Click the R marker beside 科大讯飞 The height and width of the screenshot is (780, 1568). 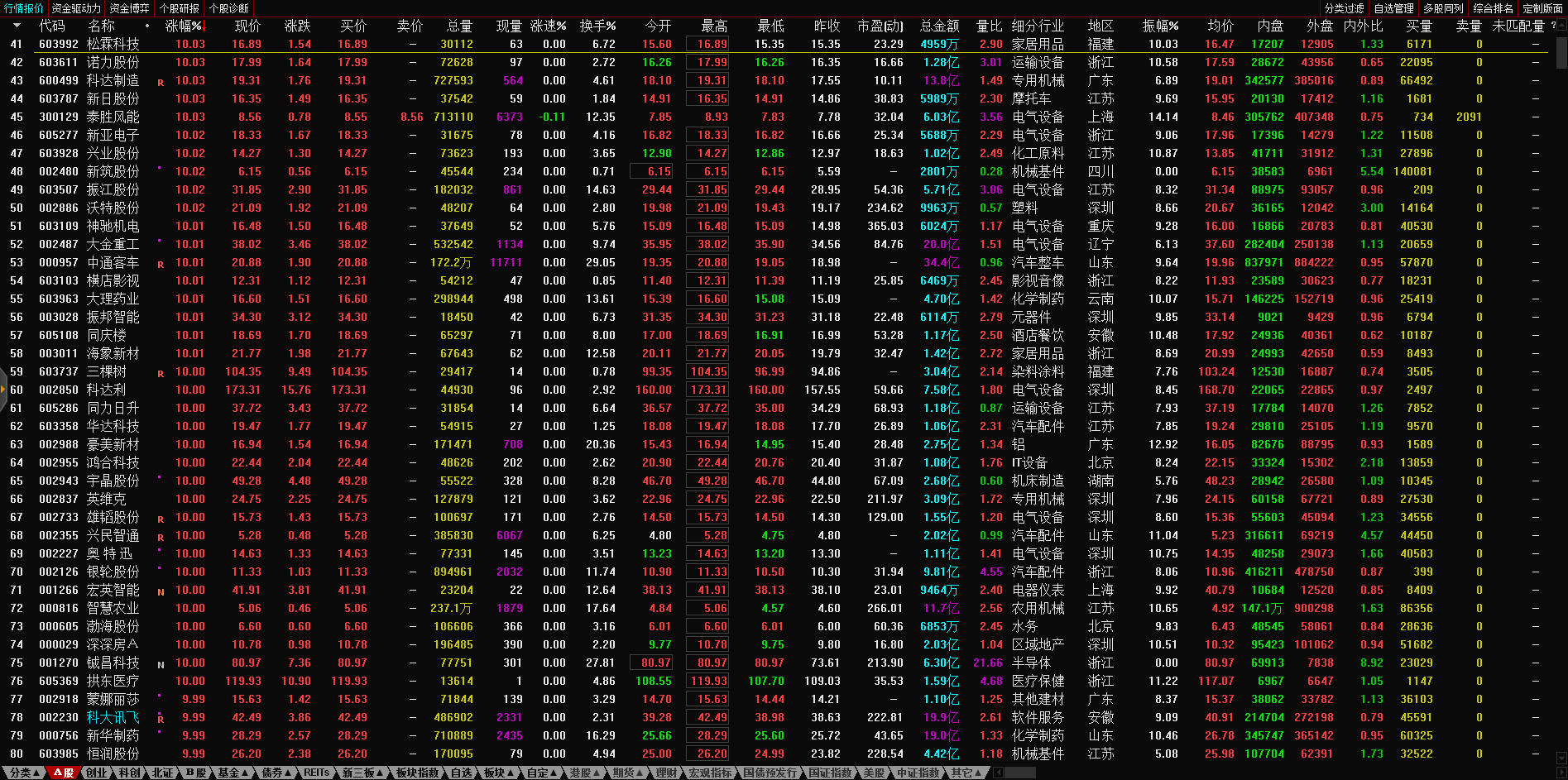161,719
